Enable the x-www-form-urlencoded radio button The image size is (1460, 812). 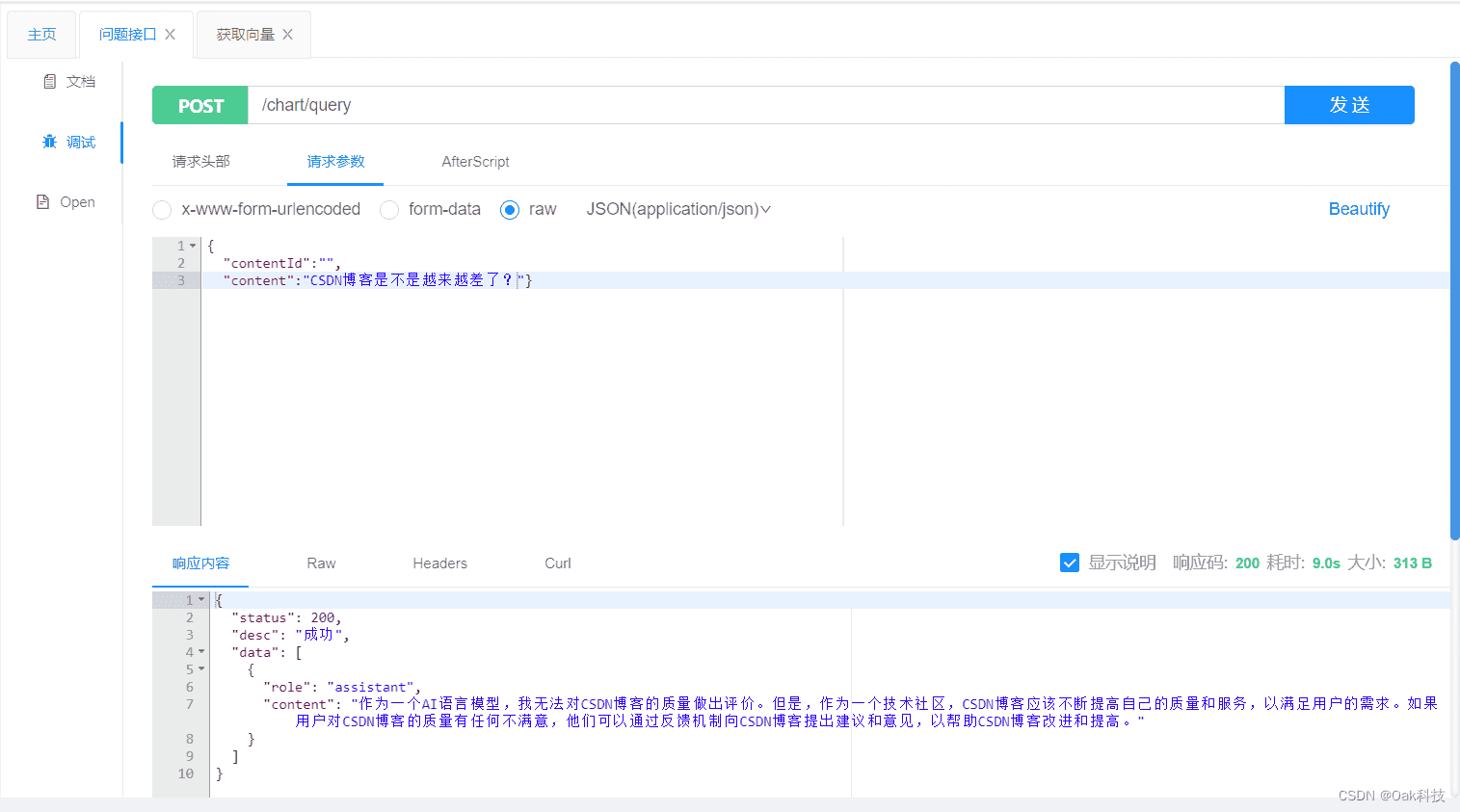(x=161, y=209)
